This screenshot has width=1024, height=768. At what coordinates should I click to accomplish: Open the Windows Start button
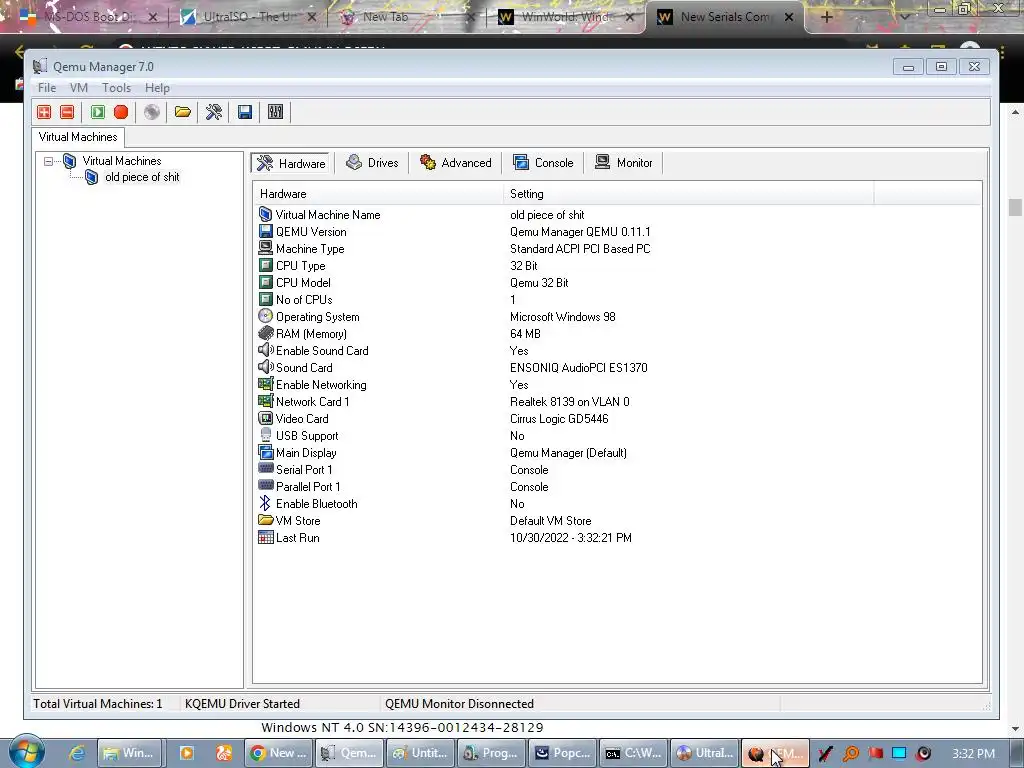(27, 752)
